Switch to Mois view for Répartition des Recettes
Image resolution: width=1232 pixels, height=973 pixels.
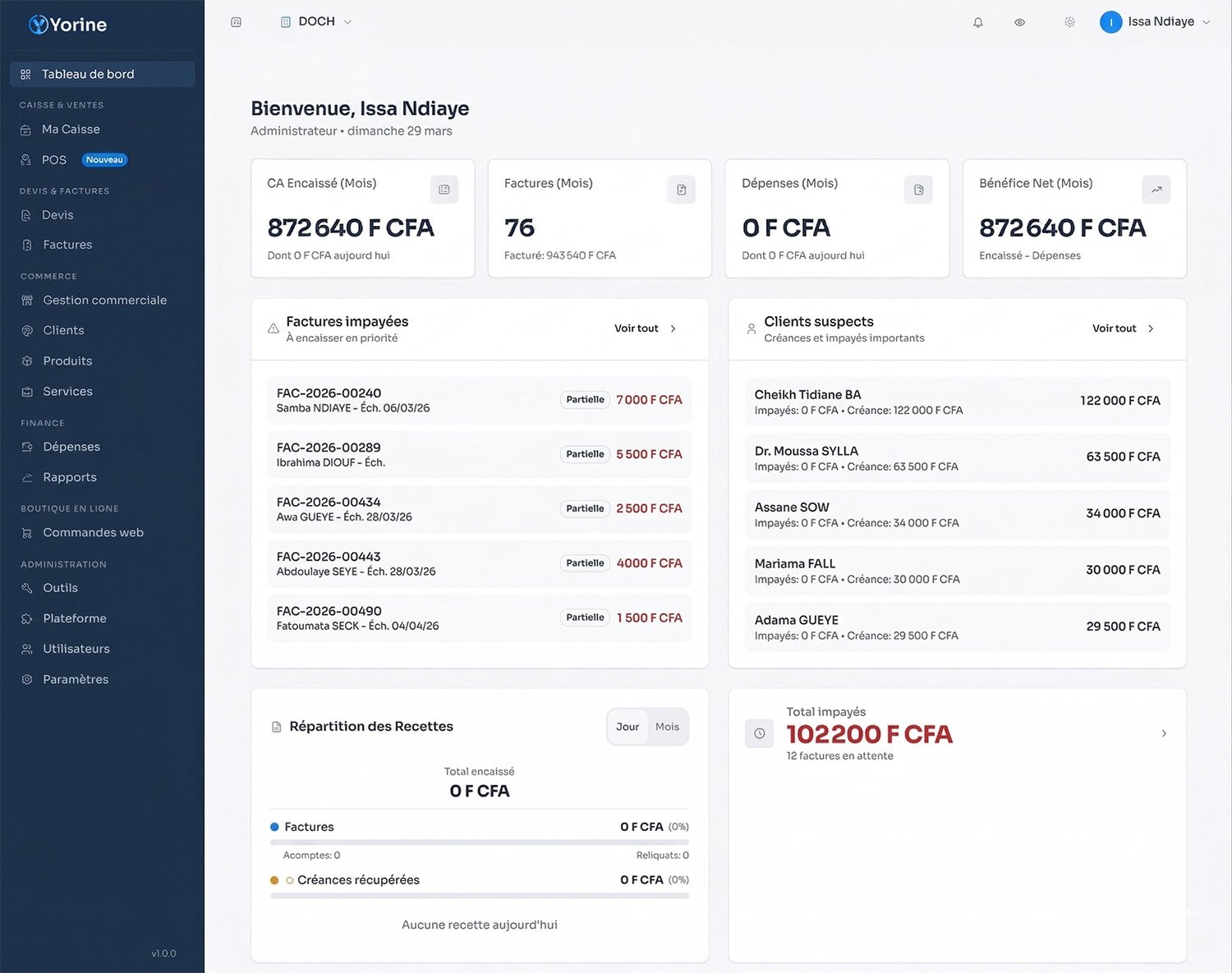point(667,727)
